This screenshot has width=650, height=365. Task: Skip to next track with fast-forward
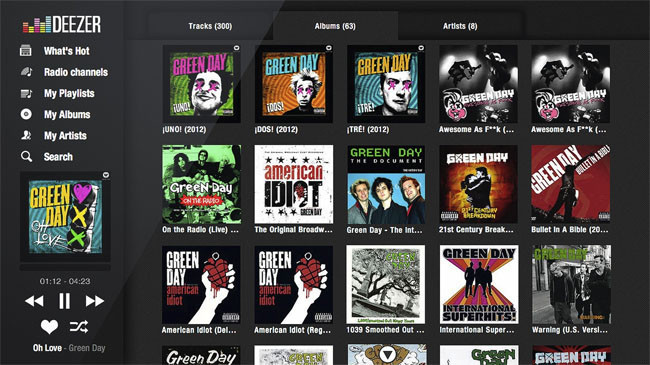click(95, 301)
